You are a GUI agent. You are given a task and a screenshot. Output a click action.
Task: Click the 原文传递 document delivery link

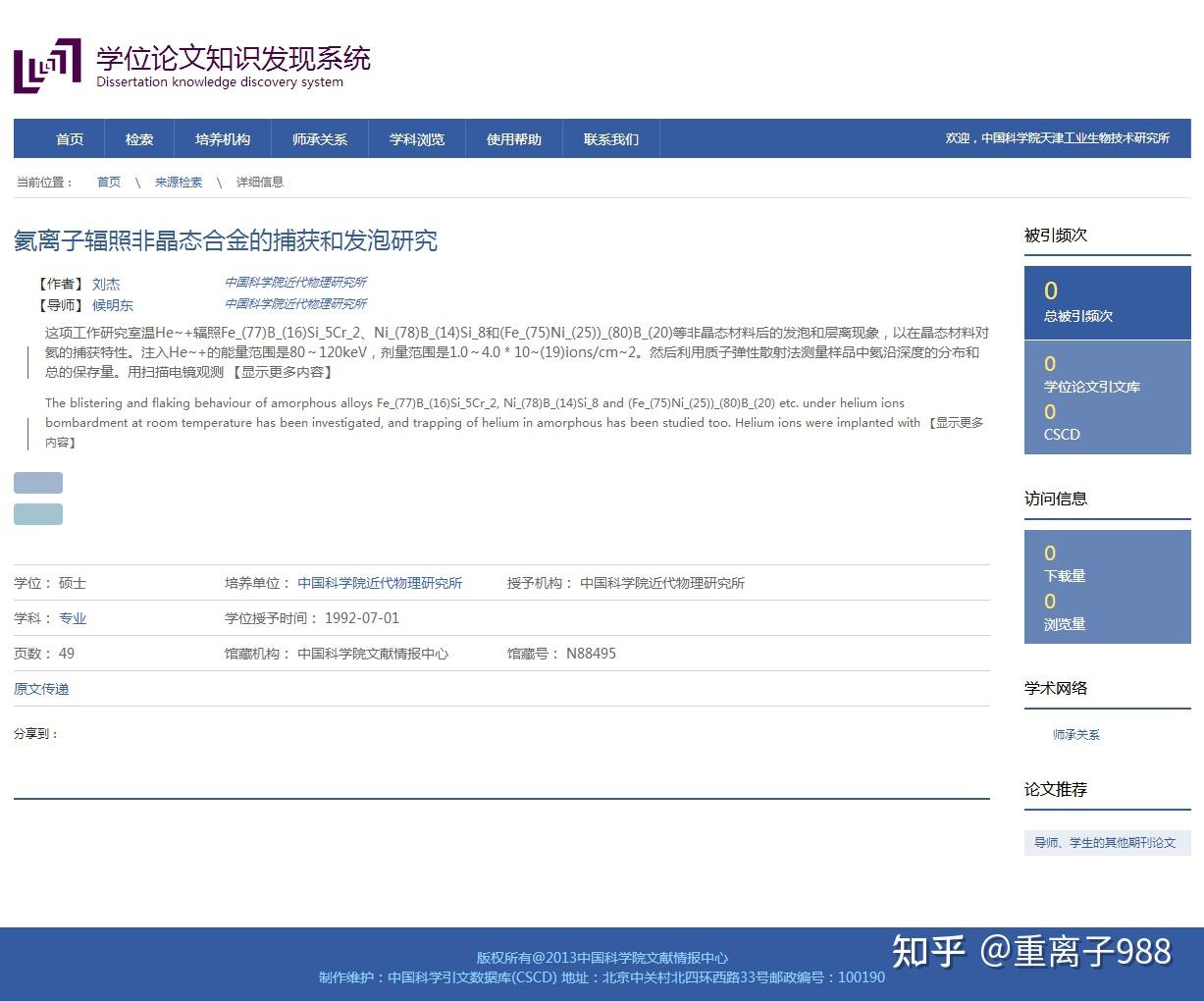[x=40, y=689]
